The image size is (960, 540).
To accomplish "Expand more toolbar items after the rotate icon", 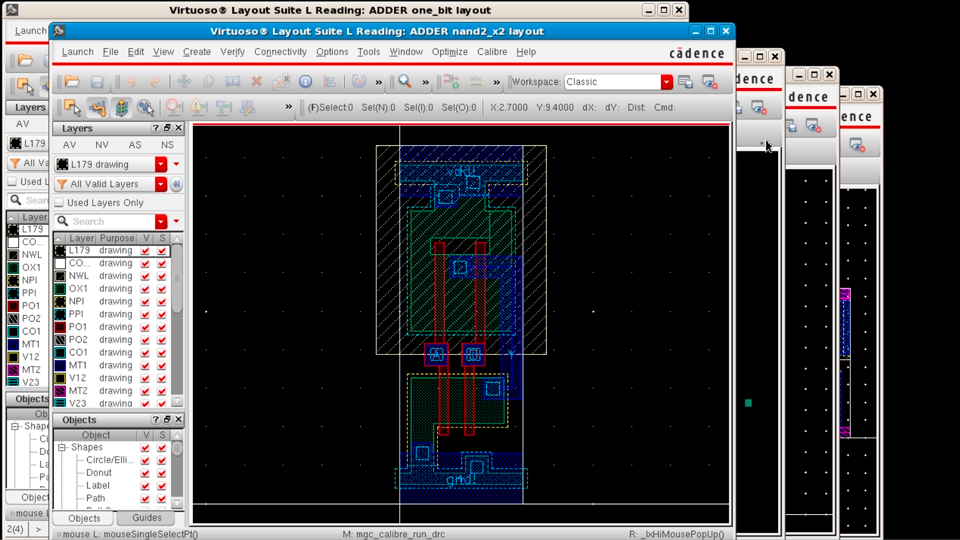I will (378, 82).
